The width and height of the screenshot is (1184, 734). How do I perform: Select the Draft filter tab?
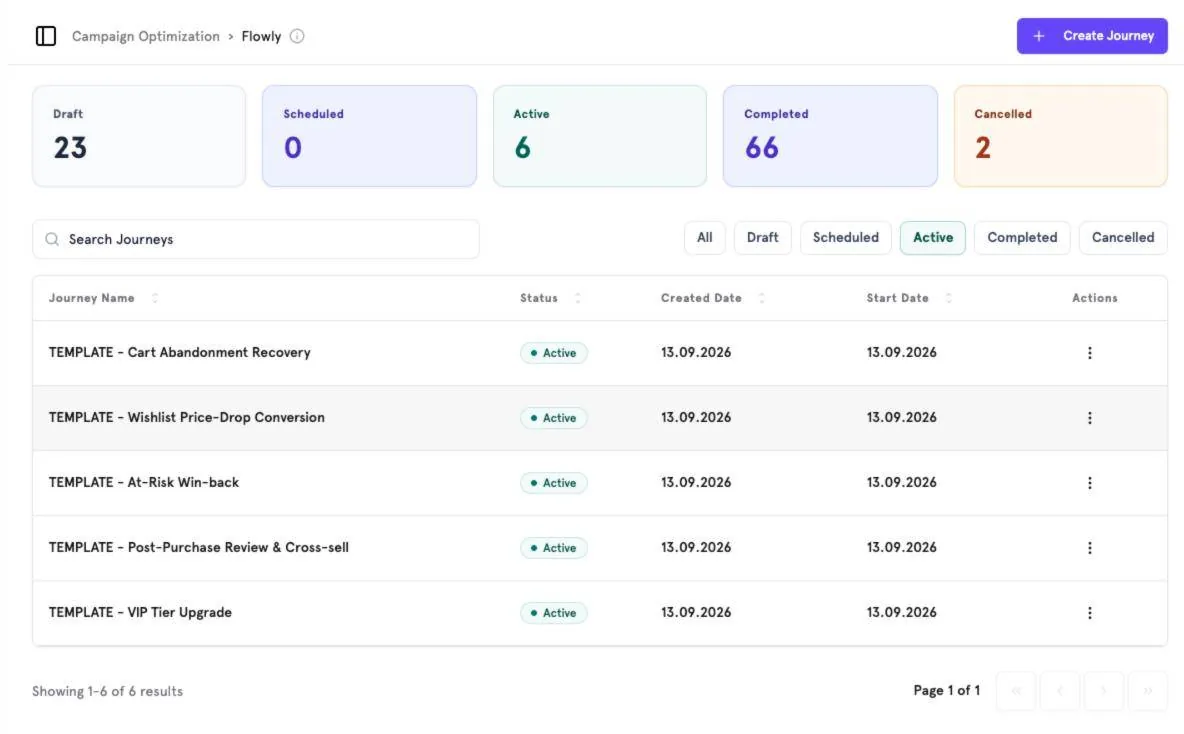coord(763,238)
